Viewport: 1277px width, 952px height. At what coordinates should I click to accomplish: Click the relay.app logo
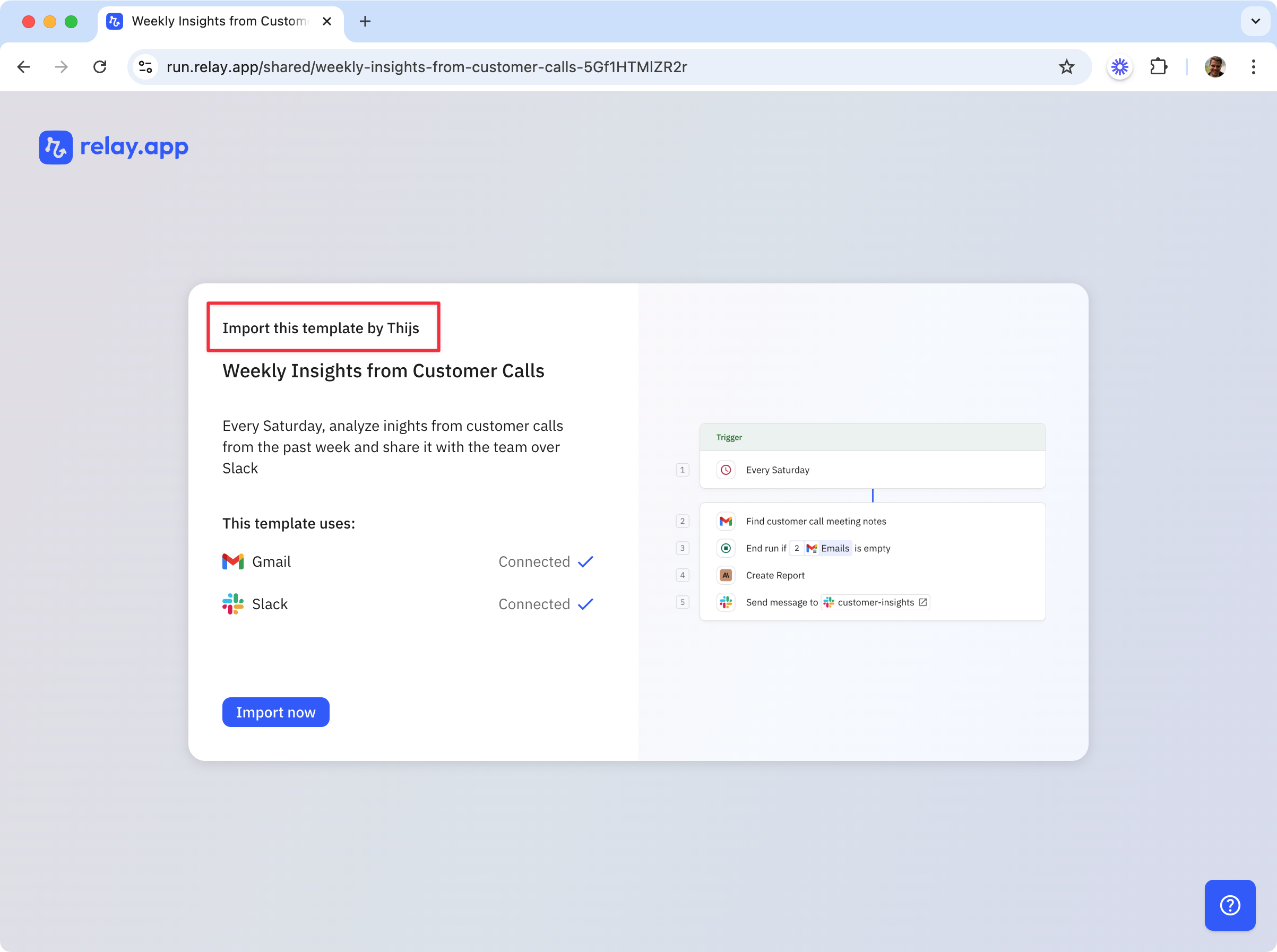114,148
